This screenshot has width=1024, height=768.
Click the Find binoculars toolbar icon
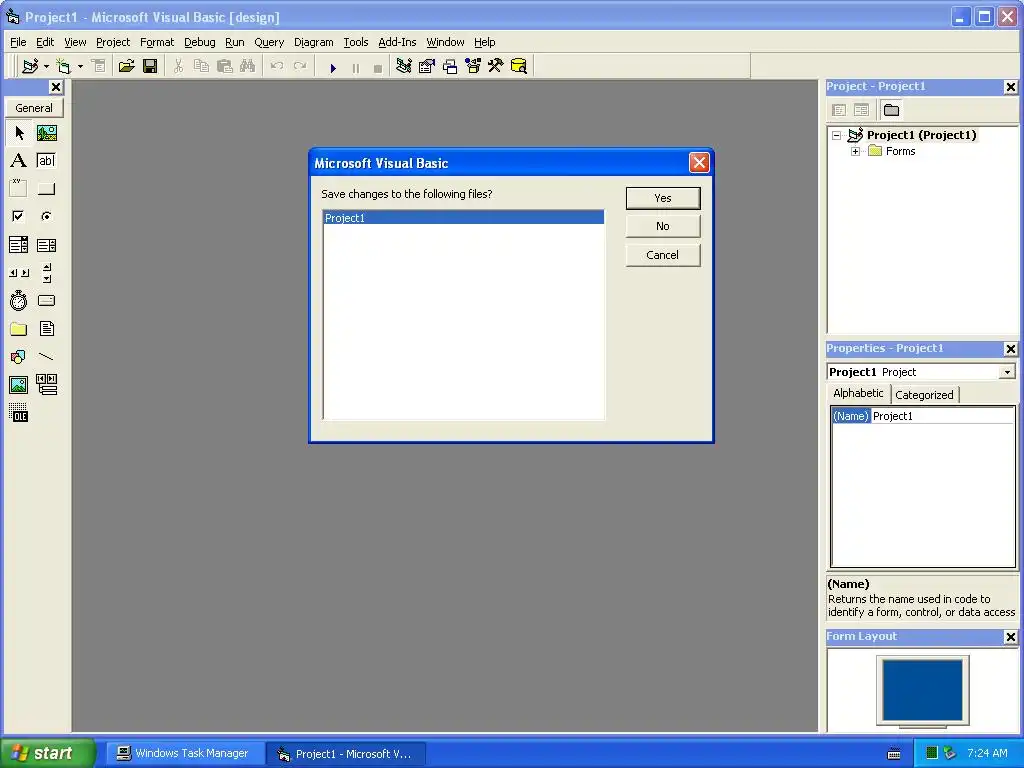(x=248, y=66)
